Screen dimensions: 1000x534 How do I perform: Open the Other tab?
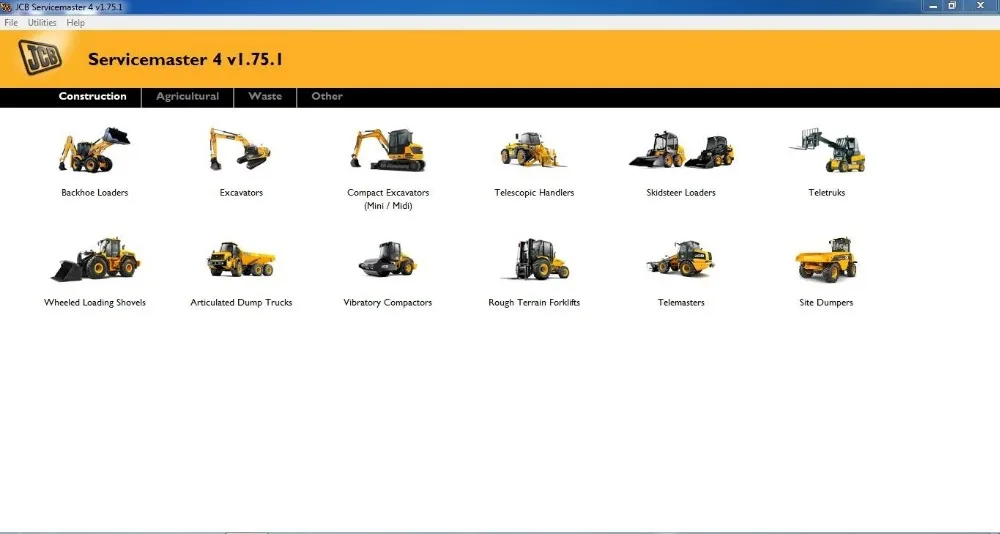[327, 96]
